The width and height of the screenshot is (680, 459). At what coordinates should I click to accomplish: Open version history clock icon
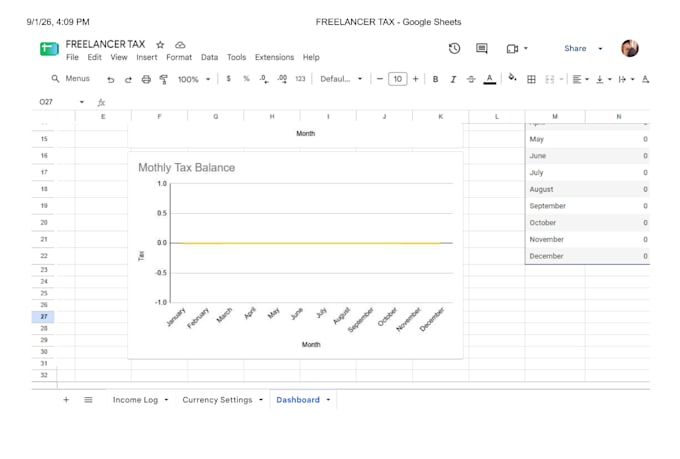pyautogui.click(x=454, y=48)
